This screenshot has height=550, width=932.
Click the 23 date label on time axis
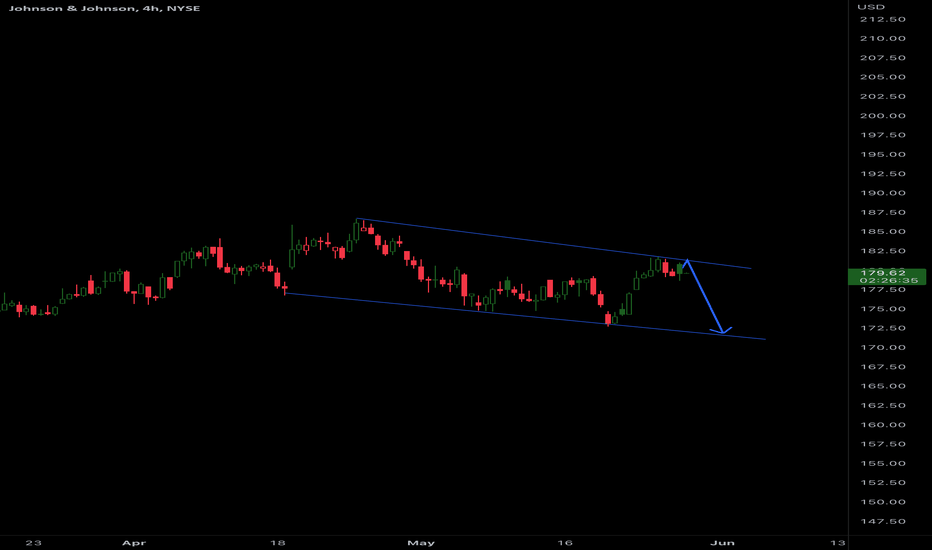click(x=34, y=543)
